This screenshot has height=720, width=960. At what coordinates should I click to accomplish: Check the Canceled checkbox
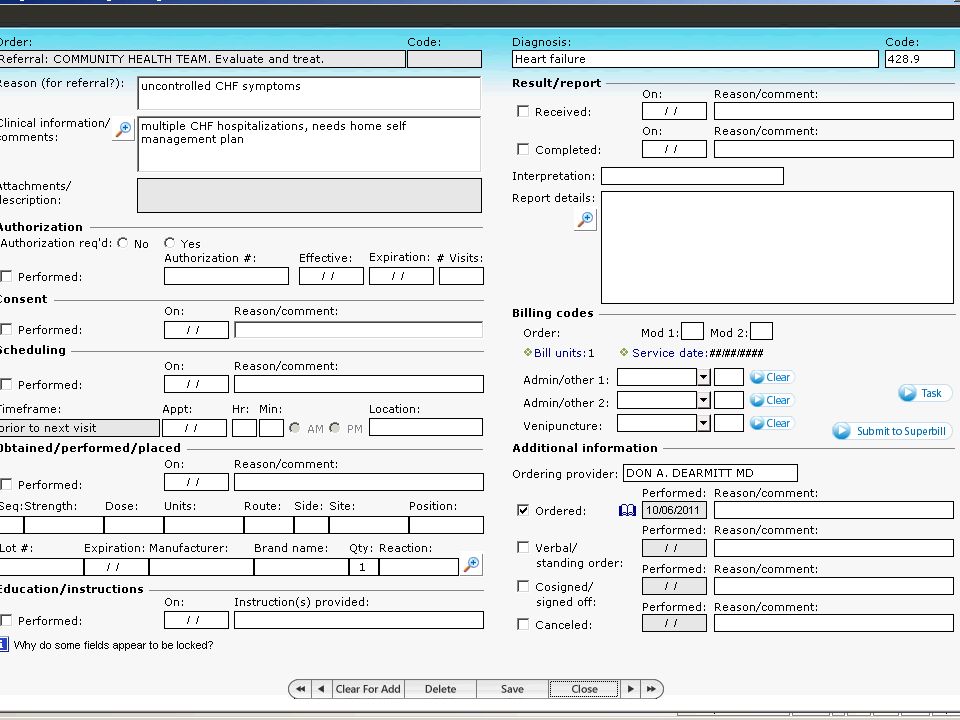pyautogui.click(x=523, y=624)
